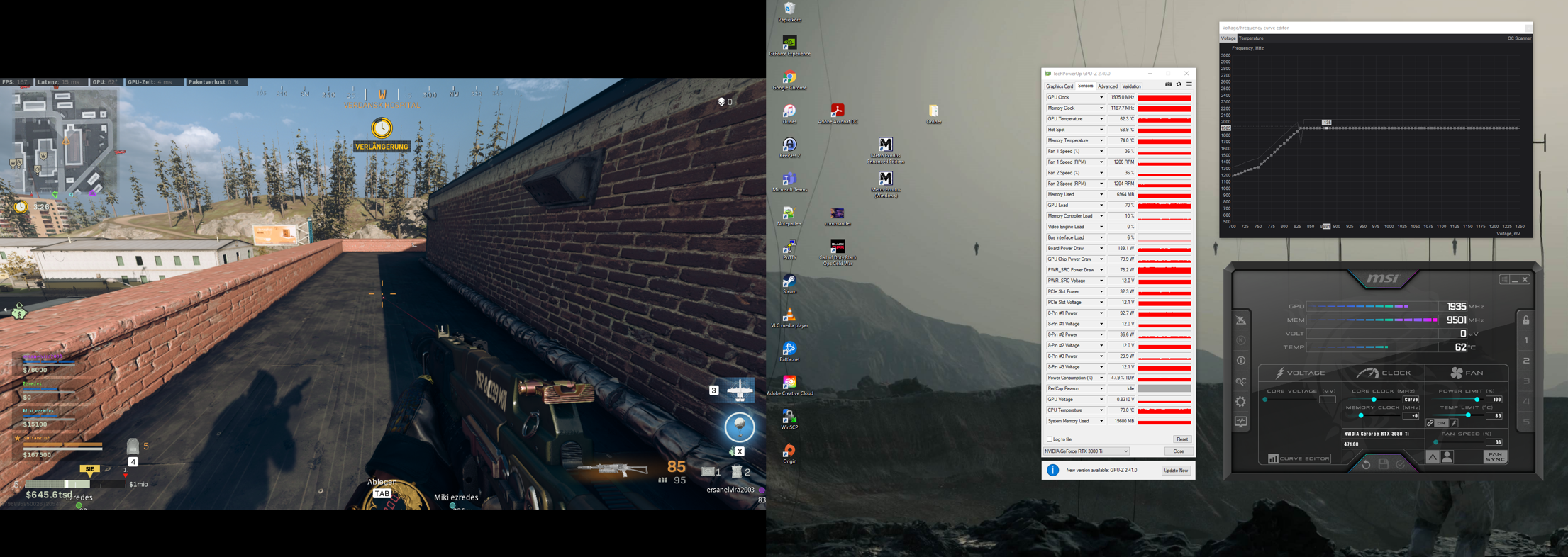Open the VLC media player desktop icon
Viewport: 1568px width, 557px height.
click(x=789, y=318)
